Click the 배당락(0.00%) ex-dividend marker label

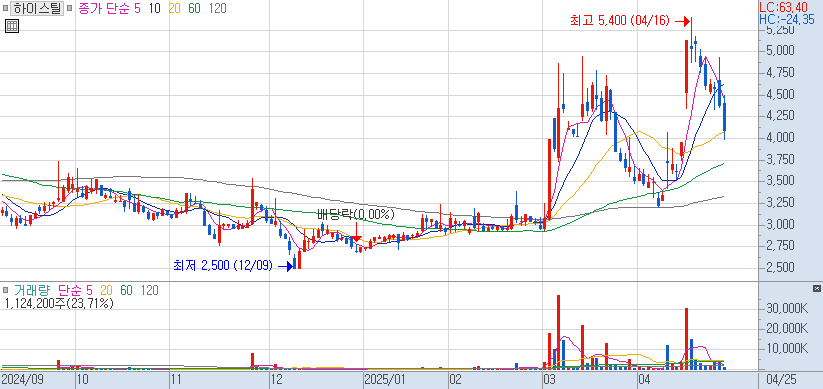(x=355, y=214)
